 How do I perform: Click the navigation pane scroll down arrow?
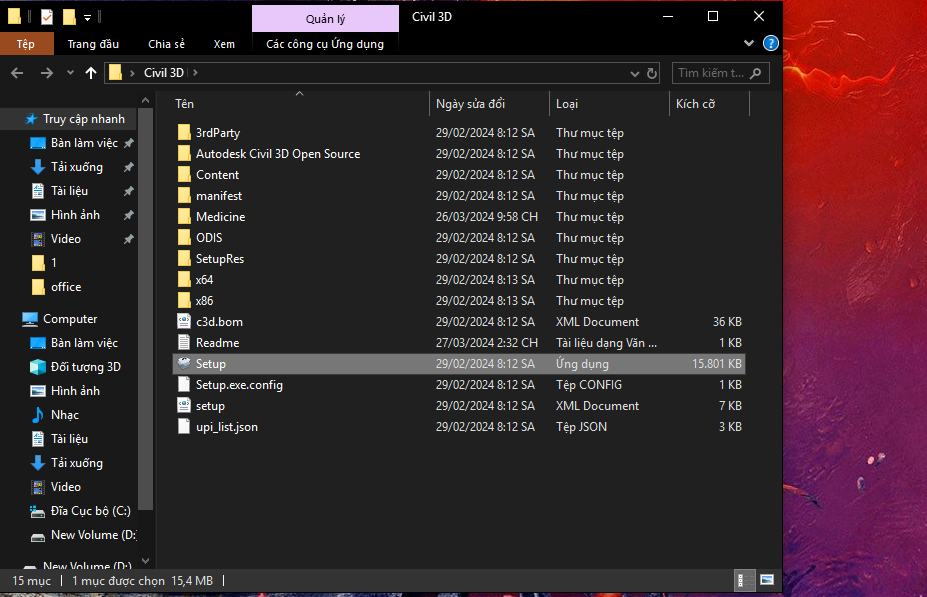coord(145,560)
